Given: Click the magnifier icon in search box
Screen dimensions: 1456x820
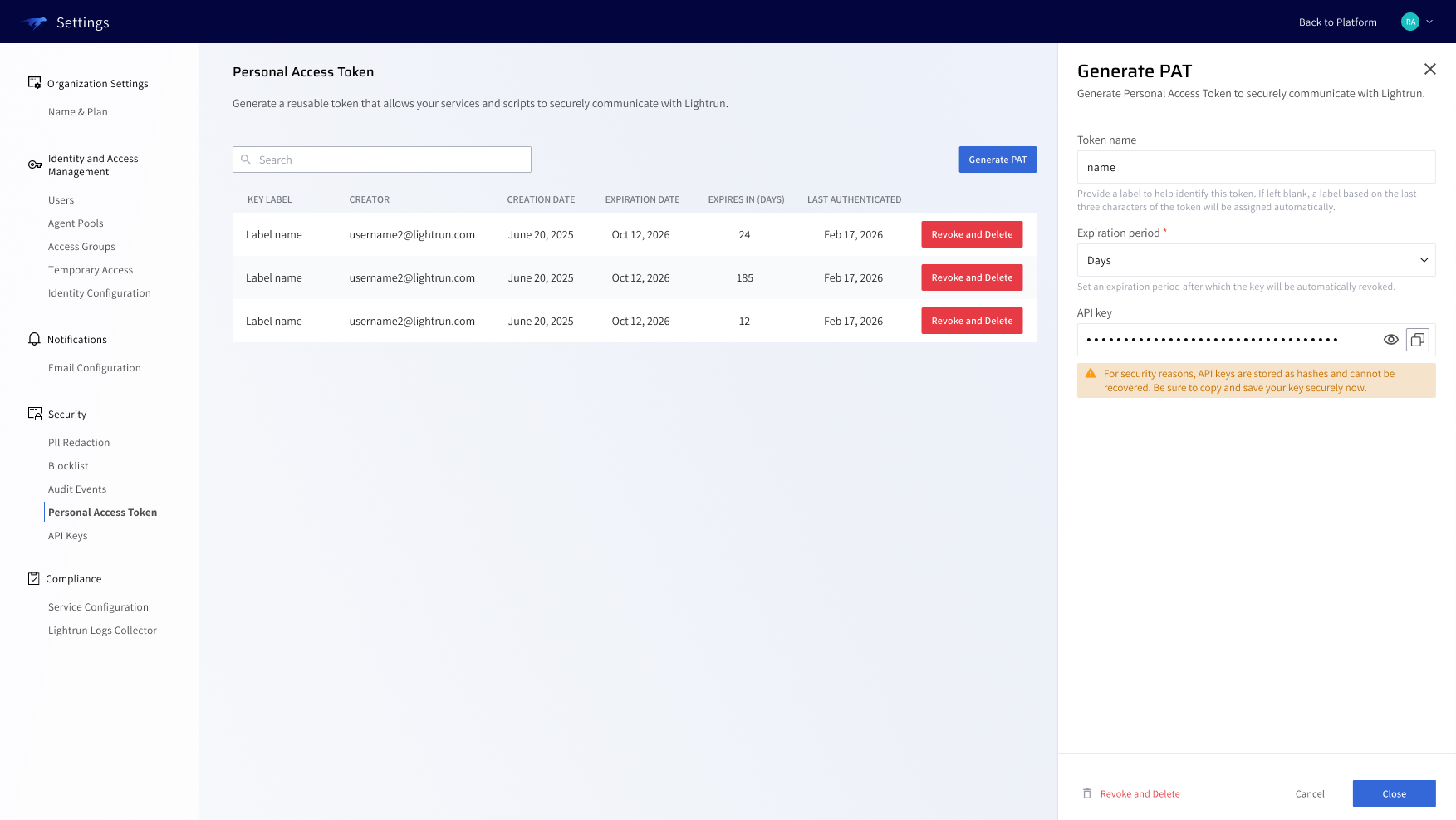Looking at the screenshot, I should click(x=246, y=160).
